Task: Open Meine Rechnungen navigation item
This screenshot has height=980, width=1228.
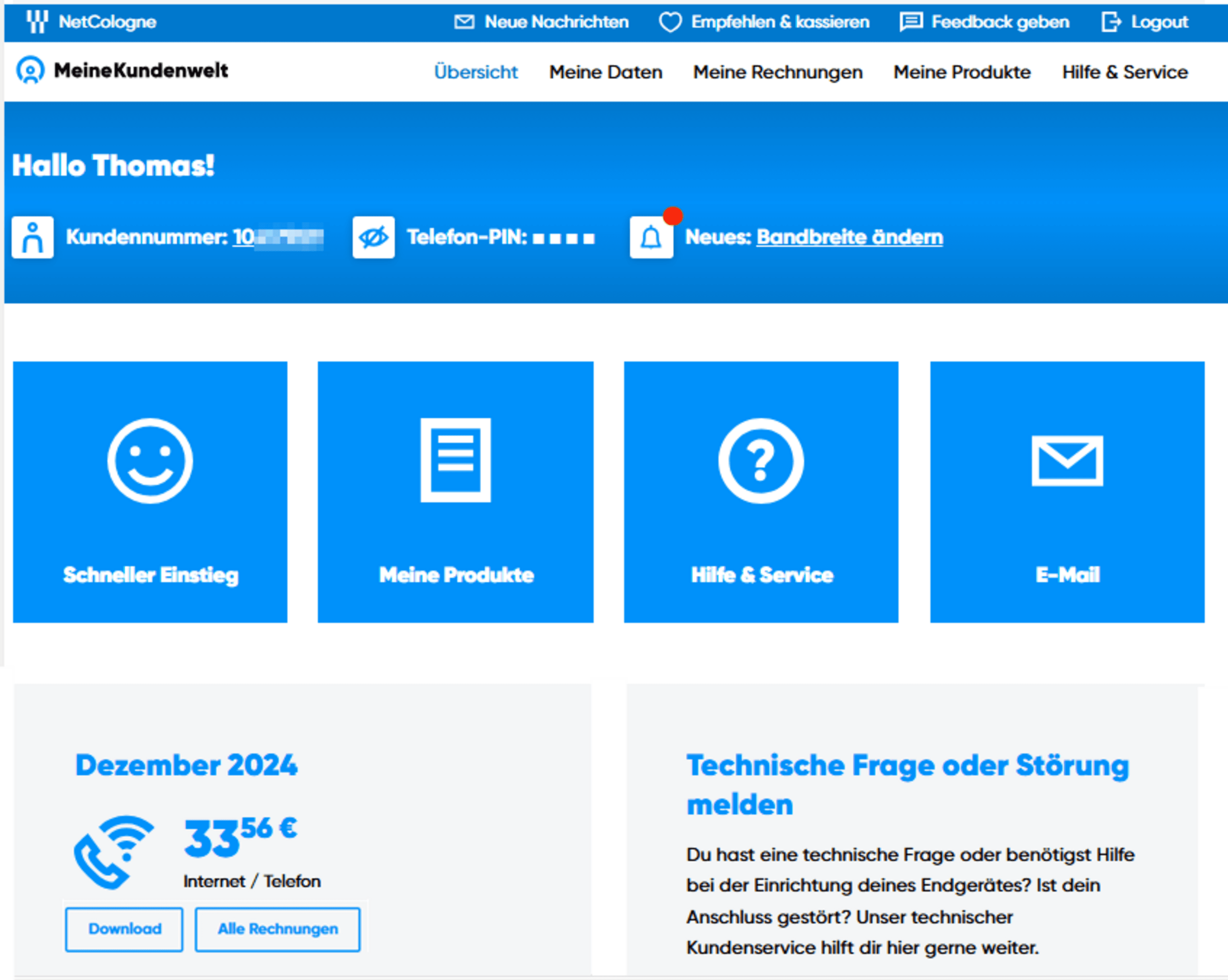Action: (777, 72)
